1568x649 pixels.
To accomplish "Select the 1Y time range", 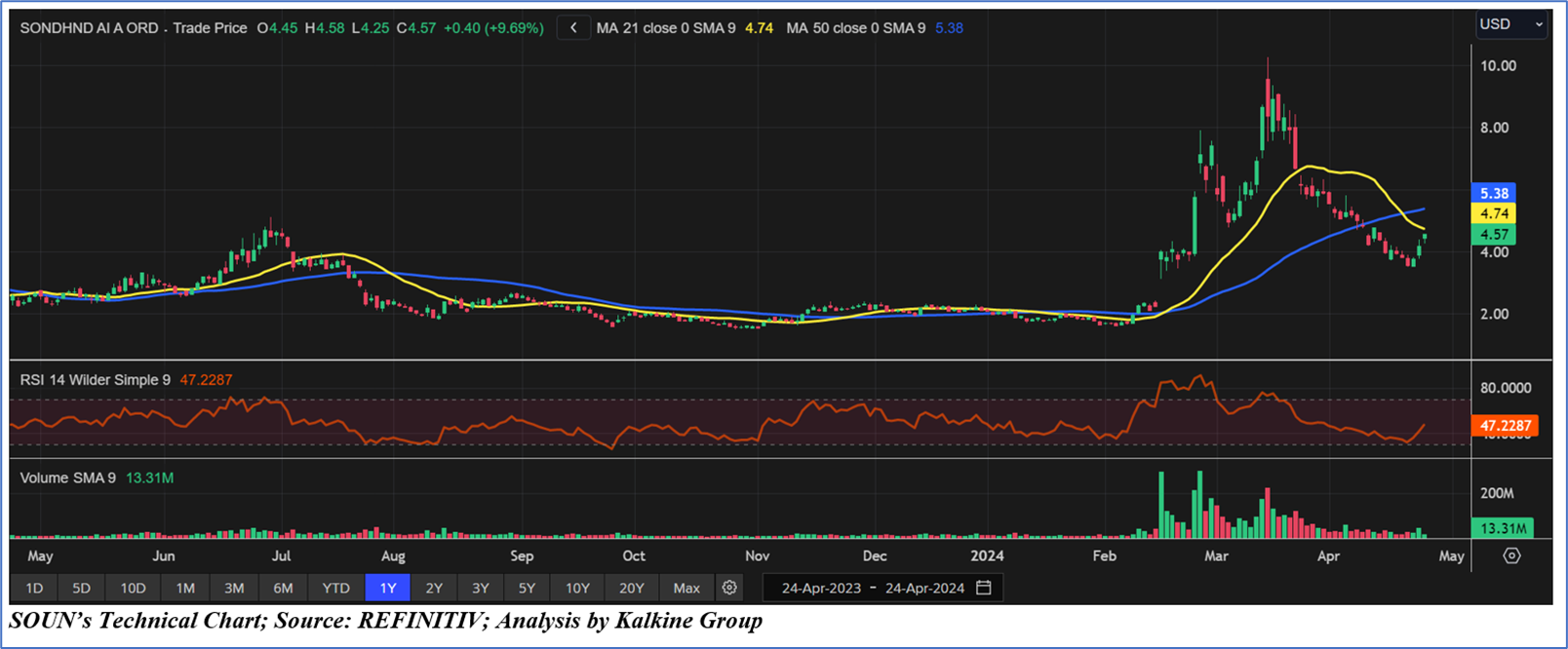I will [x=388, y=588].
